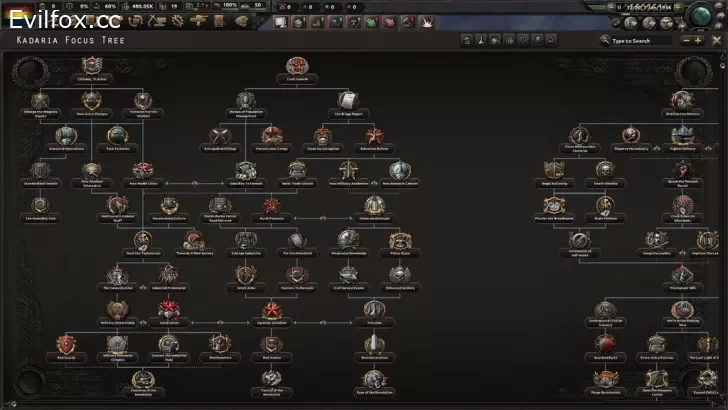This screenshot has width=728, height=410.
Task: Select the State Militias focus icon
Action: 605,205
